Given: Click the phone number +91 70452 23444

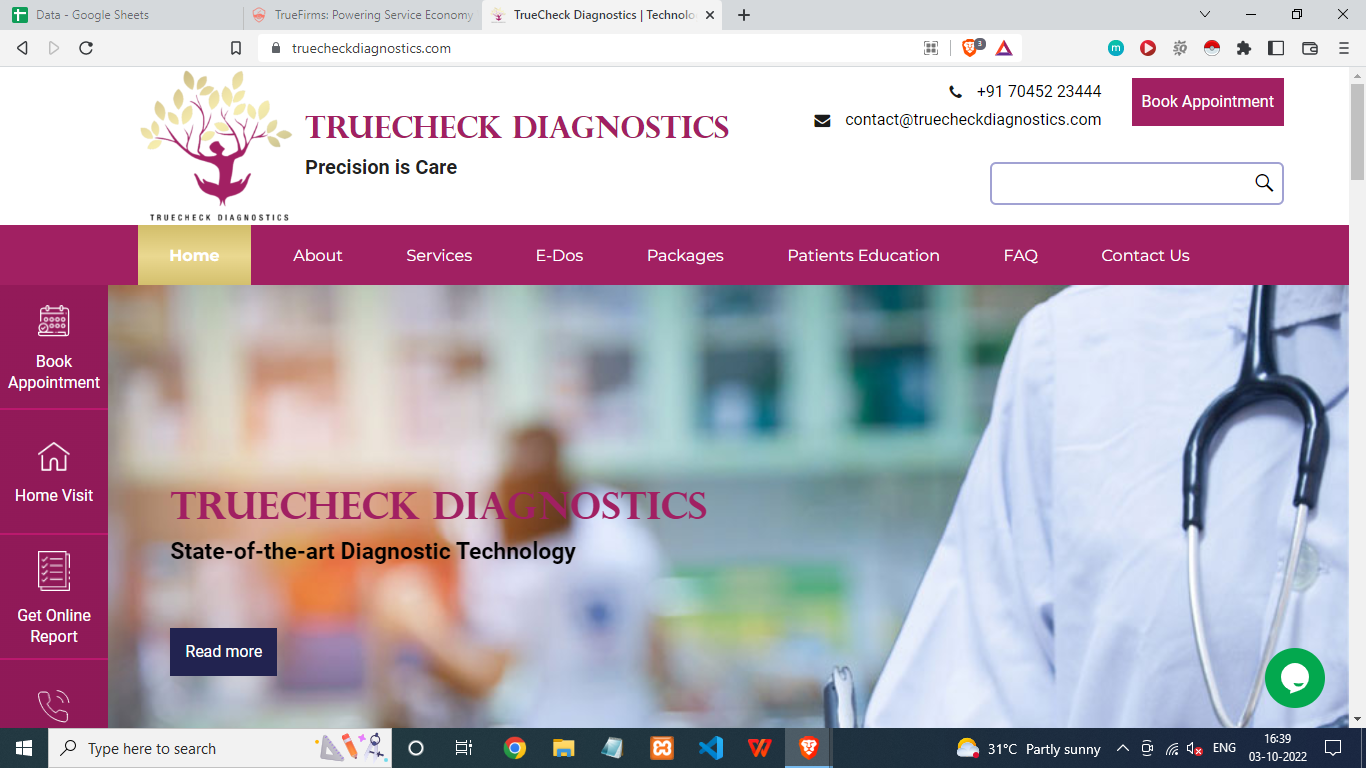Looking at the screenshot, I should point(1039,91).
